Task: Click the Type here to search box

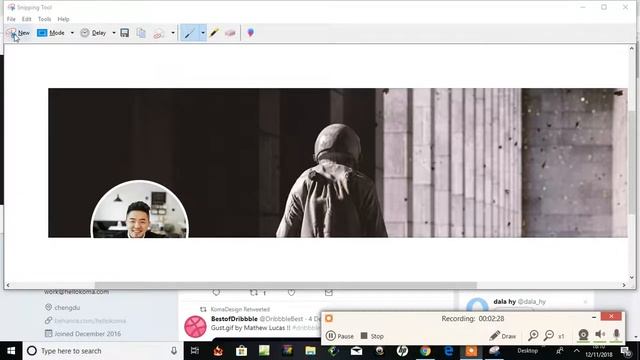Action: [102, 351]
